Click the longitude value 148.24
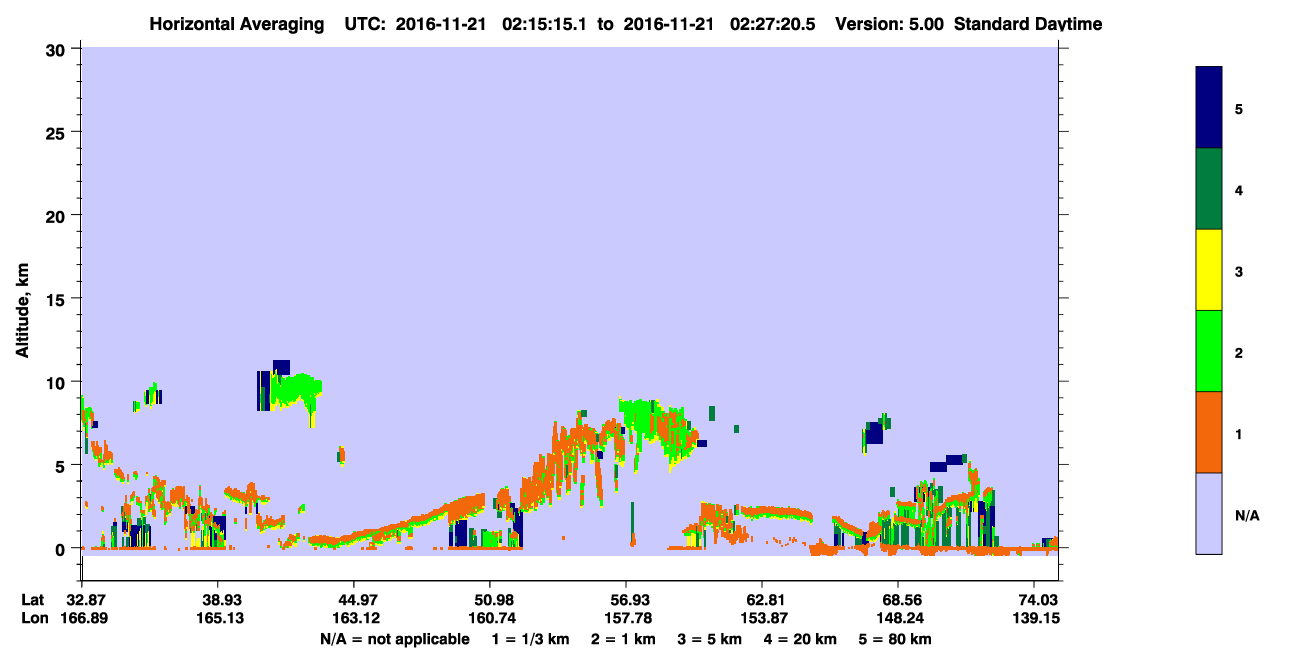This screenshot has width=1300, height=667. (x=898, y=618)
